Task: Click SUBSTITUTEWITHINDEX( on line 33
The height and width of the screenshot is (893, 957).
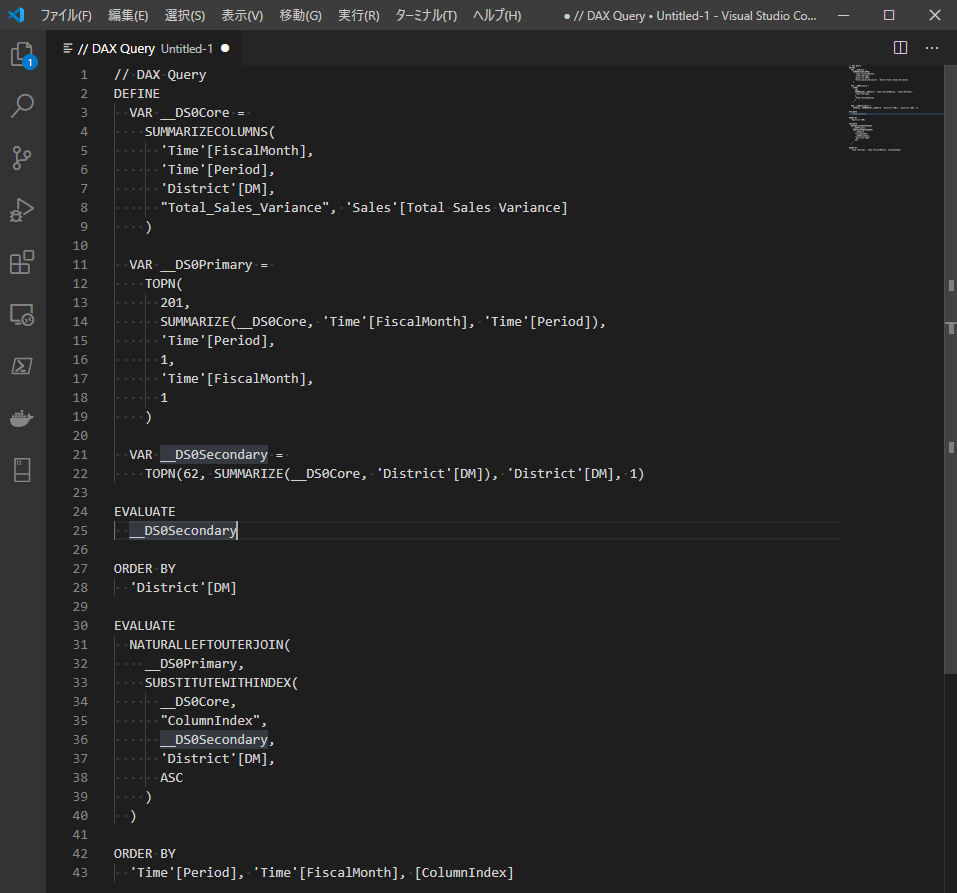Action: 222,682
